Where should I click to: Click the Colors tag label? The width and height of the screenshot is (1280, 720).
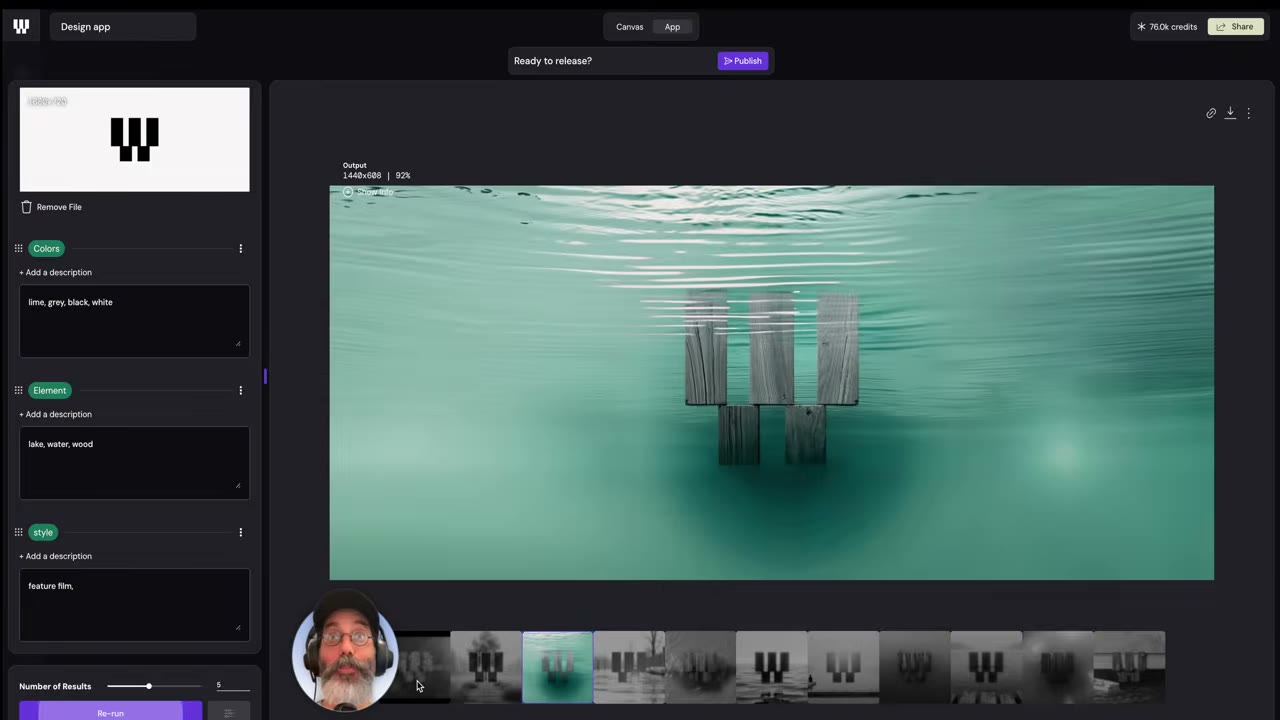(x=46, y=248)
